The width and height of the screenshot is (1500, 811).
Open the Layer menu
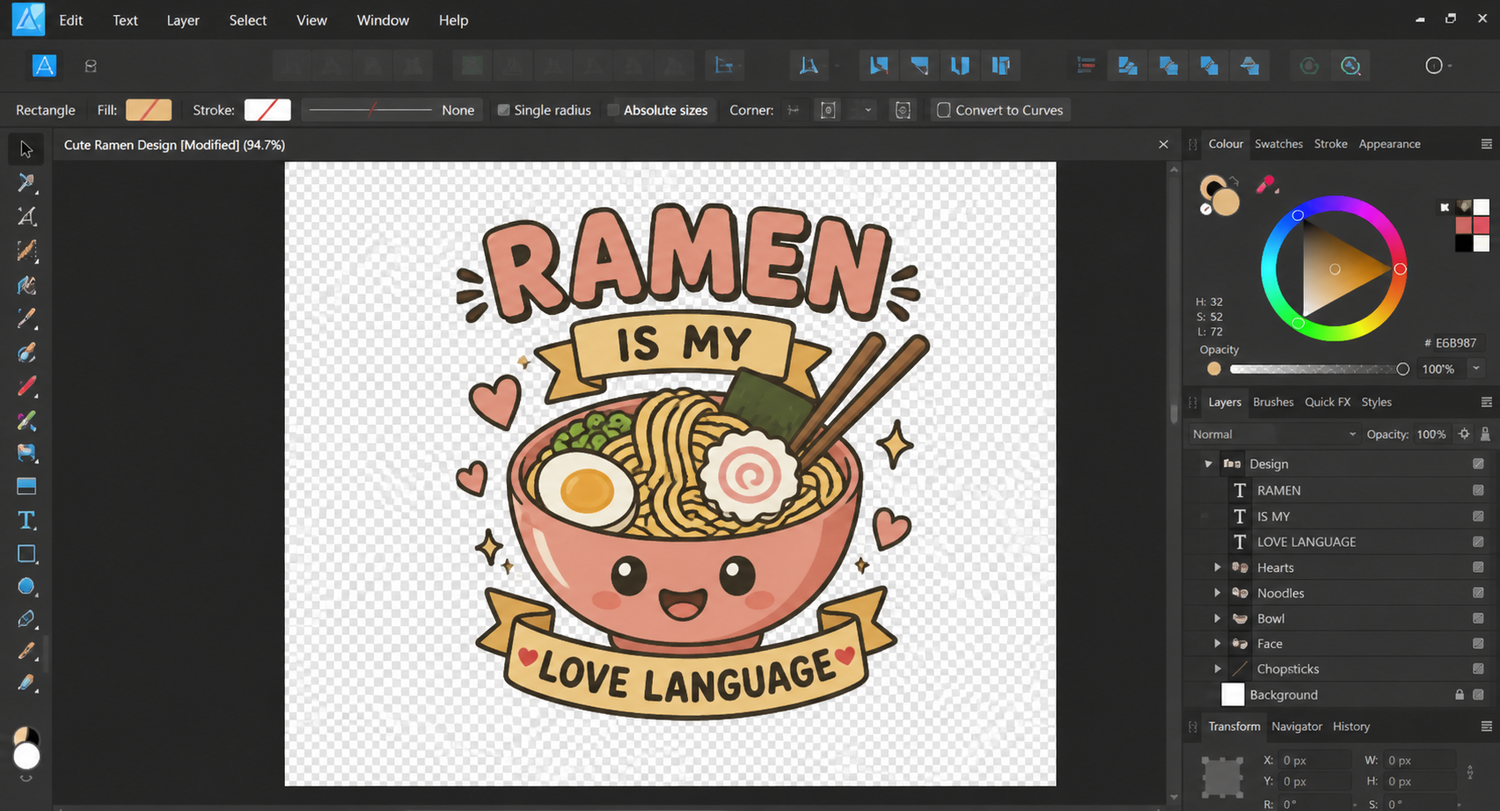point(183,20)
